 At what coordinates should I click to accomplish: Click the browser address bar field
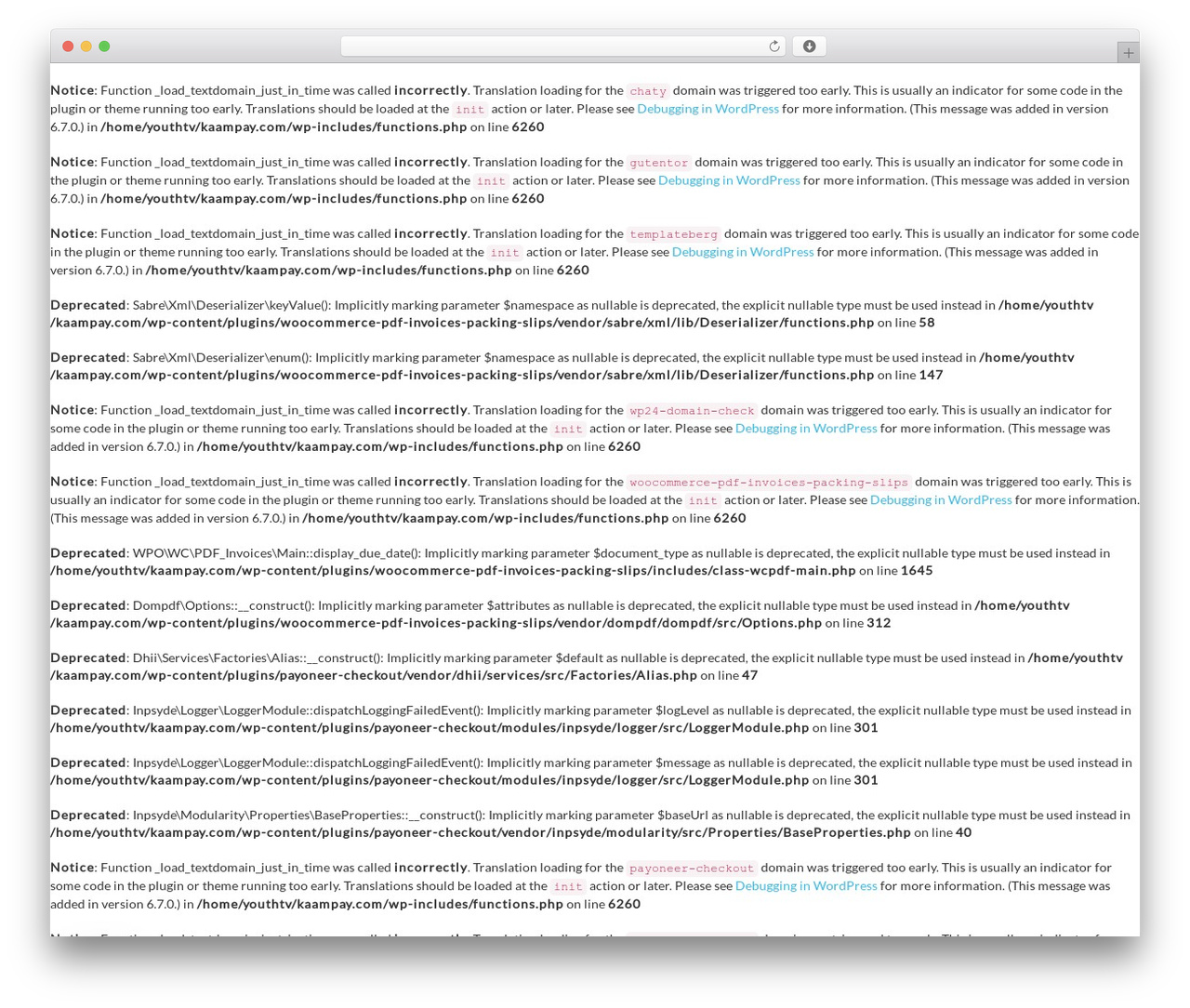coord(562,46)
